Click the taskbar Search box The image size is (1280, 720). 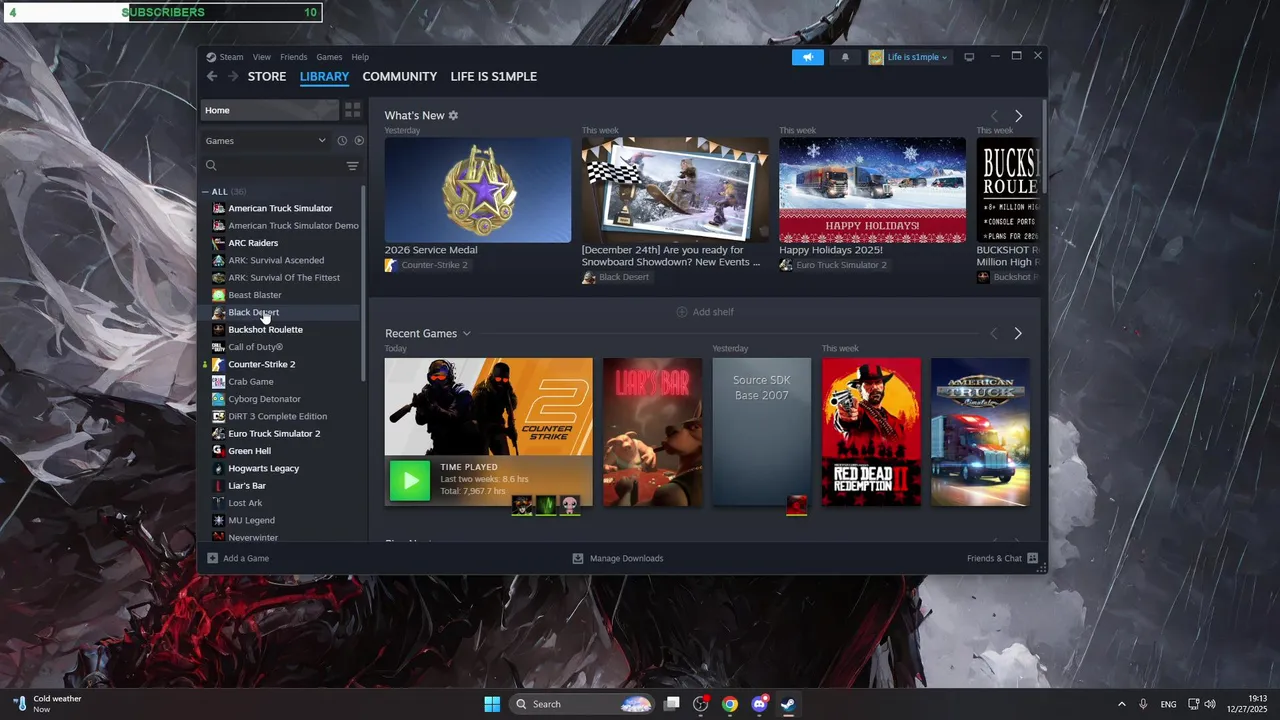coord(582,704)
